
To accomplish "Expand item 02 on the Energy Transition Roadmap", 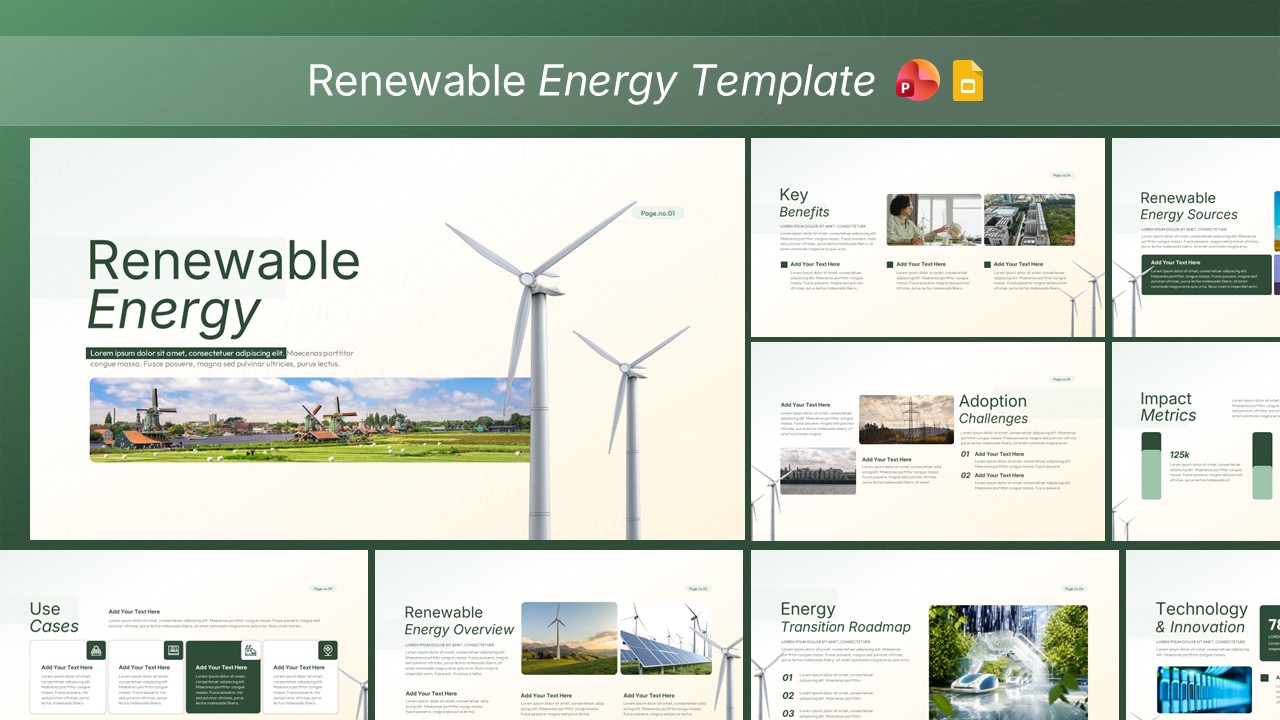I will tap(790, 695).
